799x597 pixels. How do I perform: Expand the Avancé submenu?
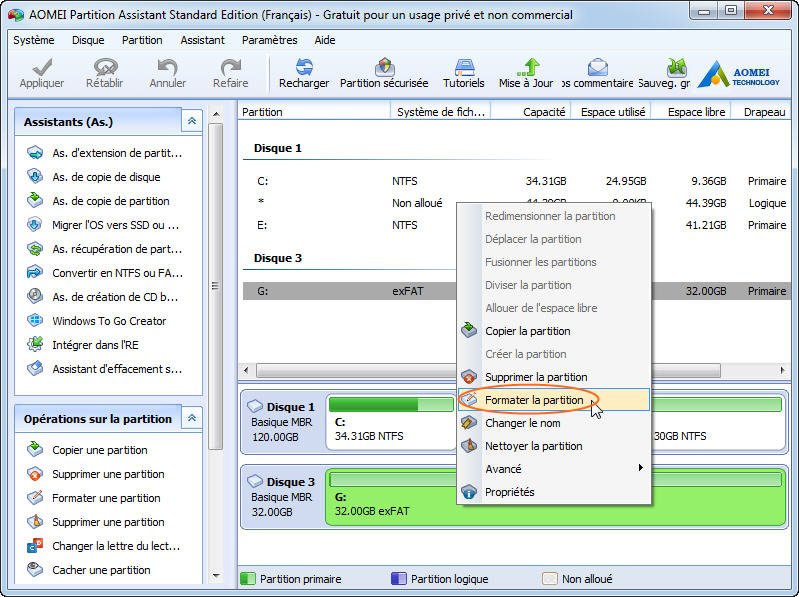point(553,469)
